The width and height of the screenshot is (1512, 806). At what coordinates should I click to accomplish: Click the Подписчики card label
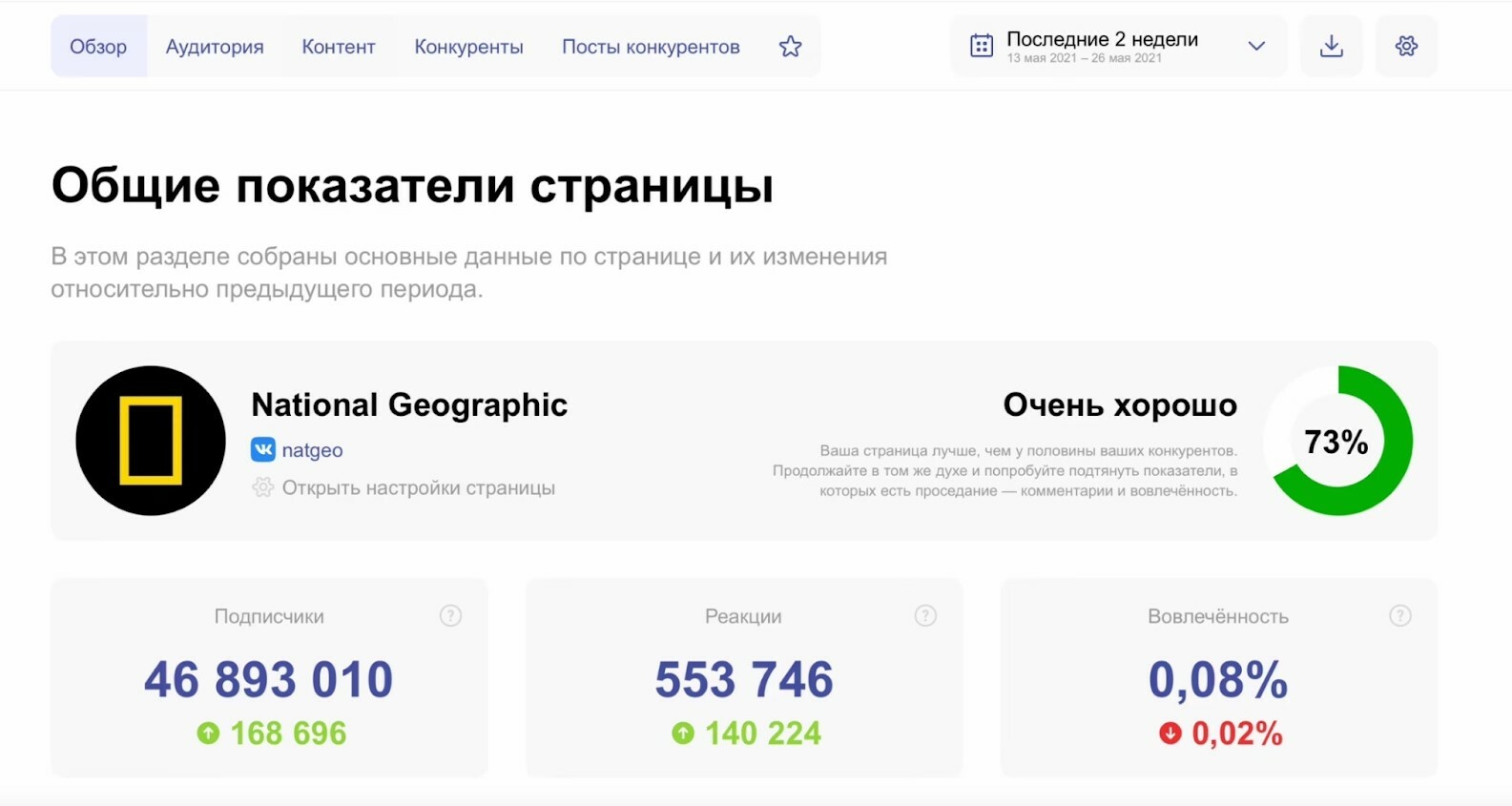269,616
